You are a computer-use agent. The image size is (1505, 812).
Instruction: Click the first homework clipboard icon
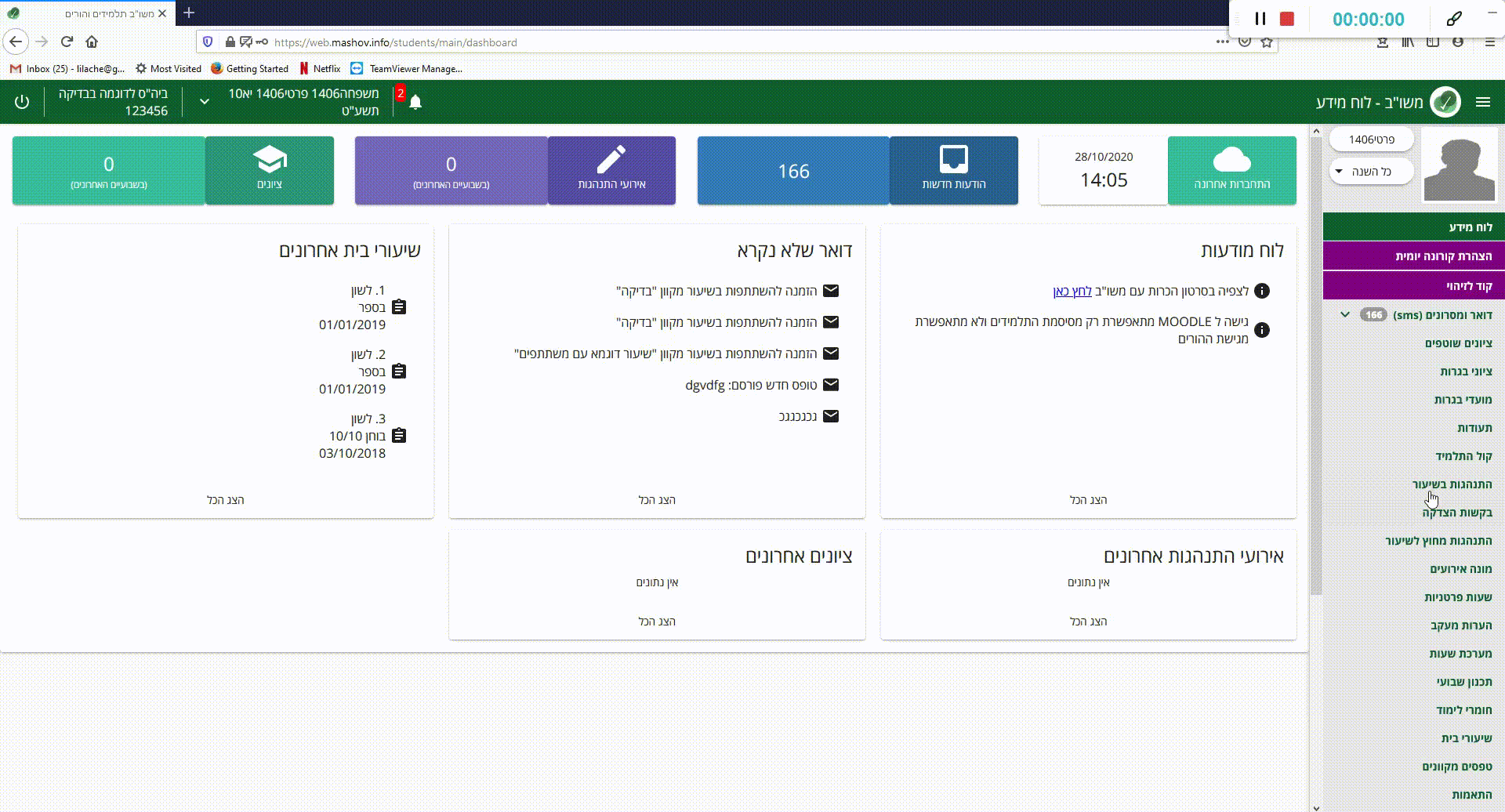tap(399, 307)
